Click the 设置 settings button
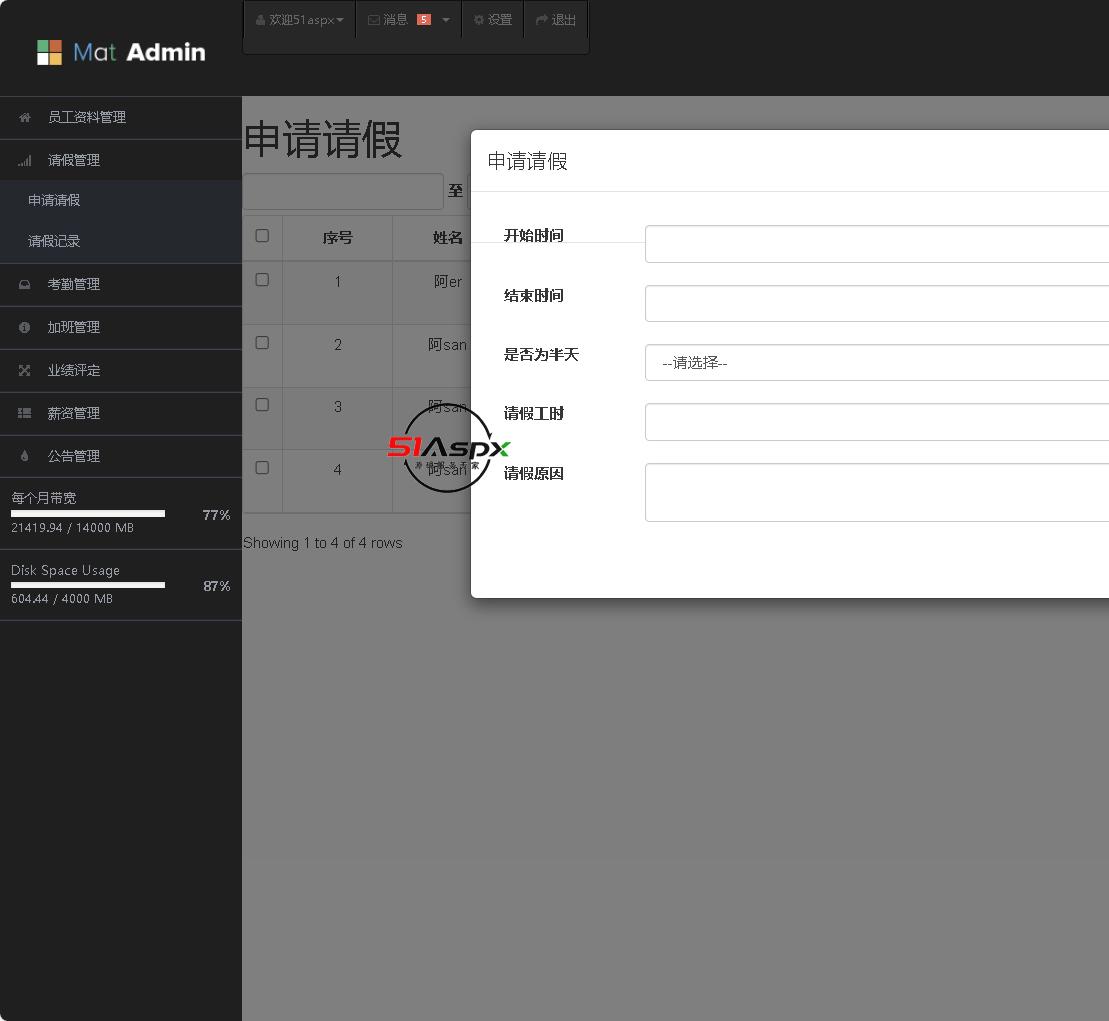 492,20
